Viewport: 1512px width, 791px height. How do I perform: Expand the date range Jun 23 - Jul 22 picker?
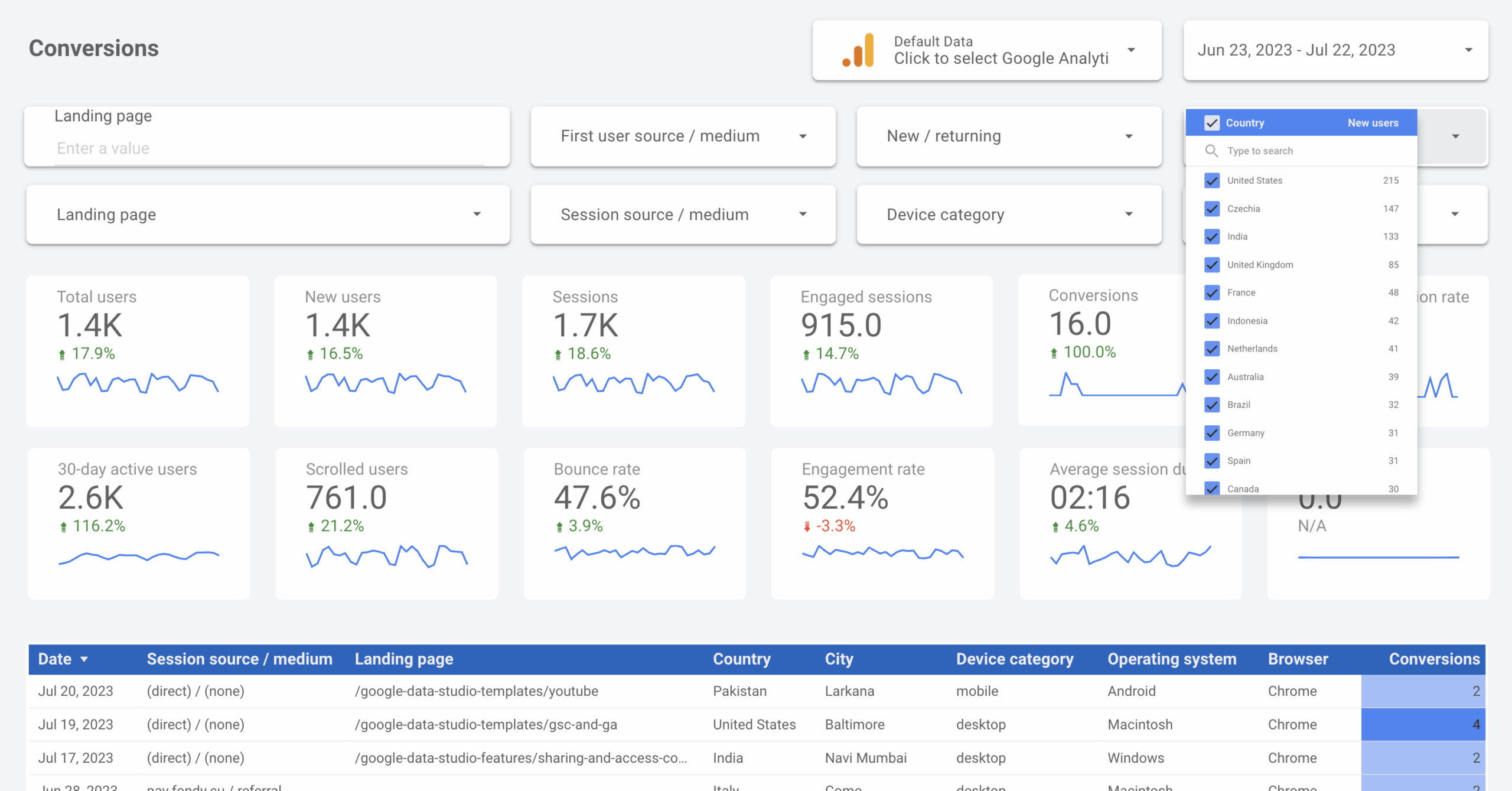[1335, 50]
